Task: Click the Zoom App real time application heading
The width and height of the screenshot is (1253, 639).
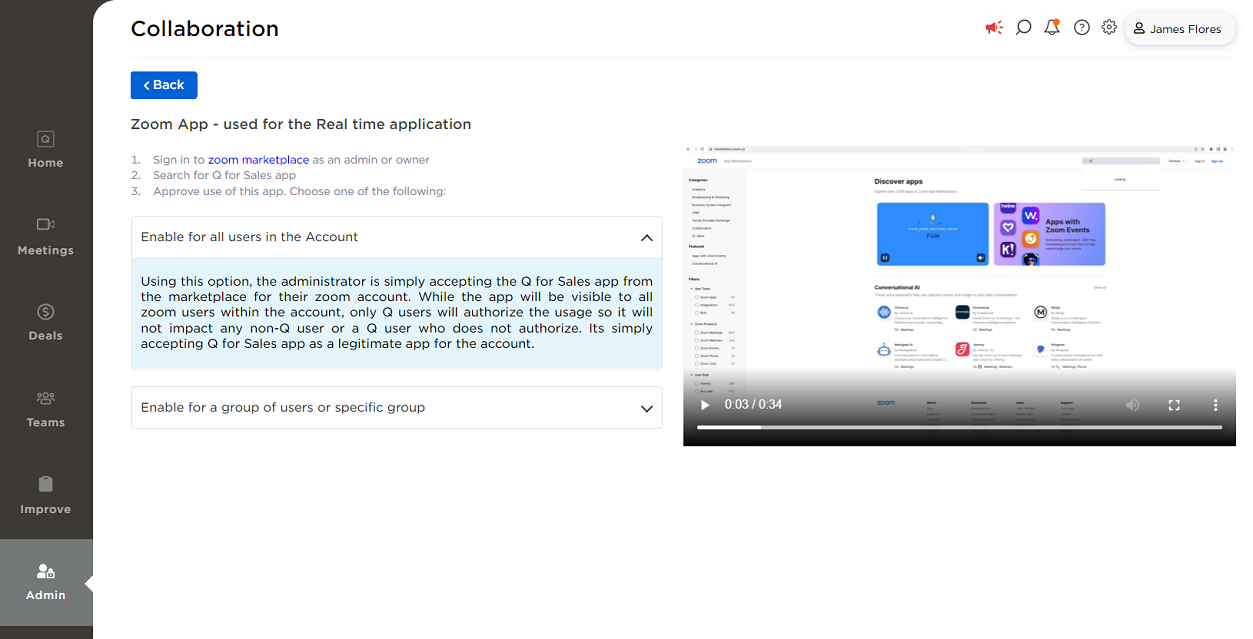Action: (301, 124)
